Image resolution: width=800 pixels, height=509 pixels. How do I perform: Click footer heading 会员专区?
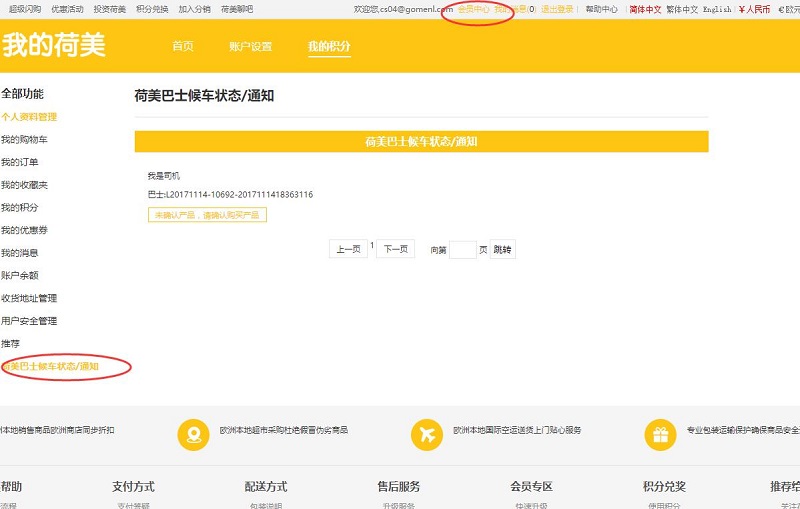pyautogui.click(x=531, y=487)
